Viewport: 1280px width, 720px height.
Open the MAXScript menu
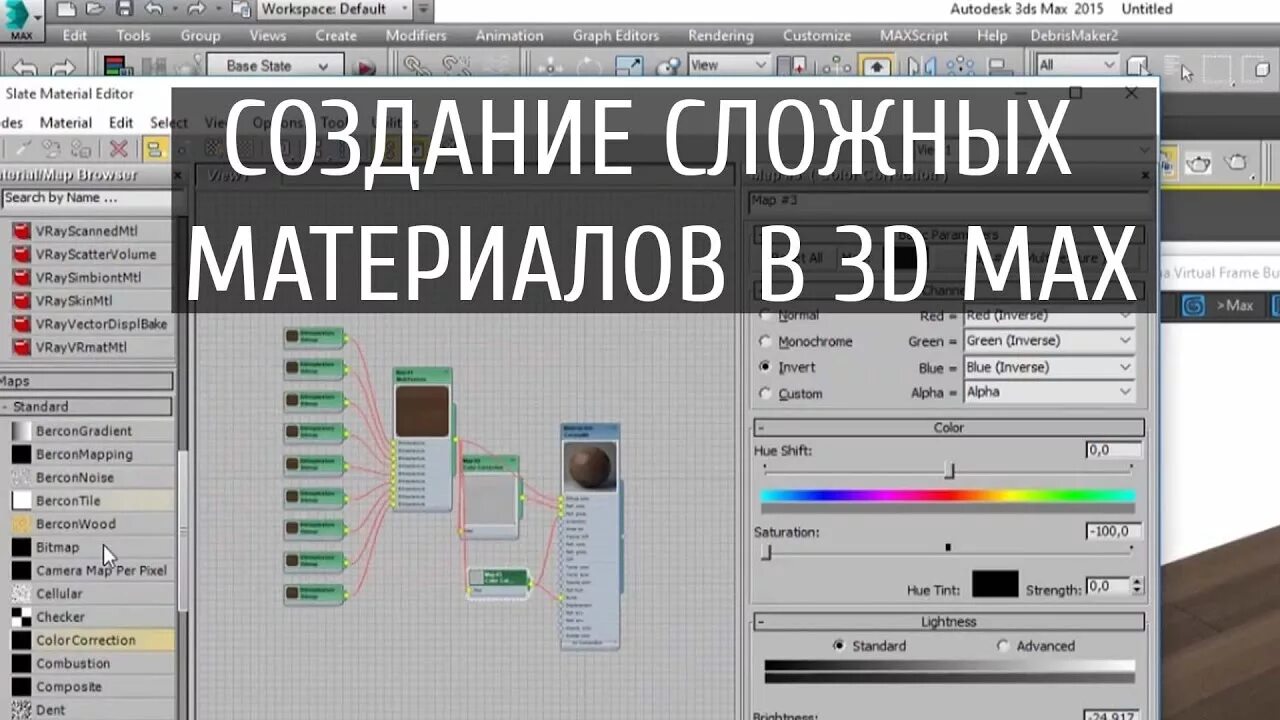[x=914, y=35]
